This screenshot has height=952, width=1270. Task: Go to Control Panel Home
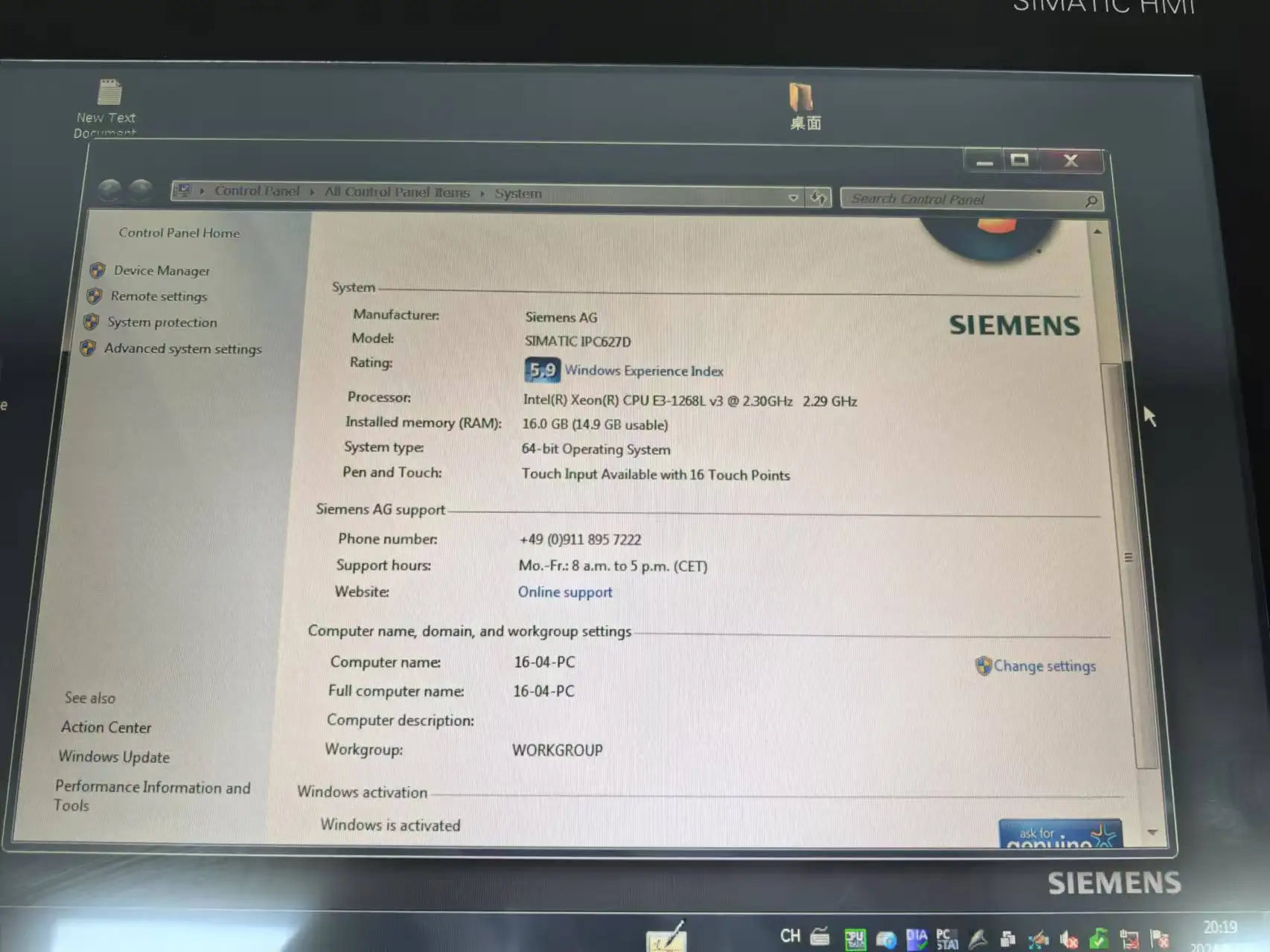(179, 233)
